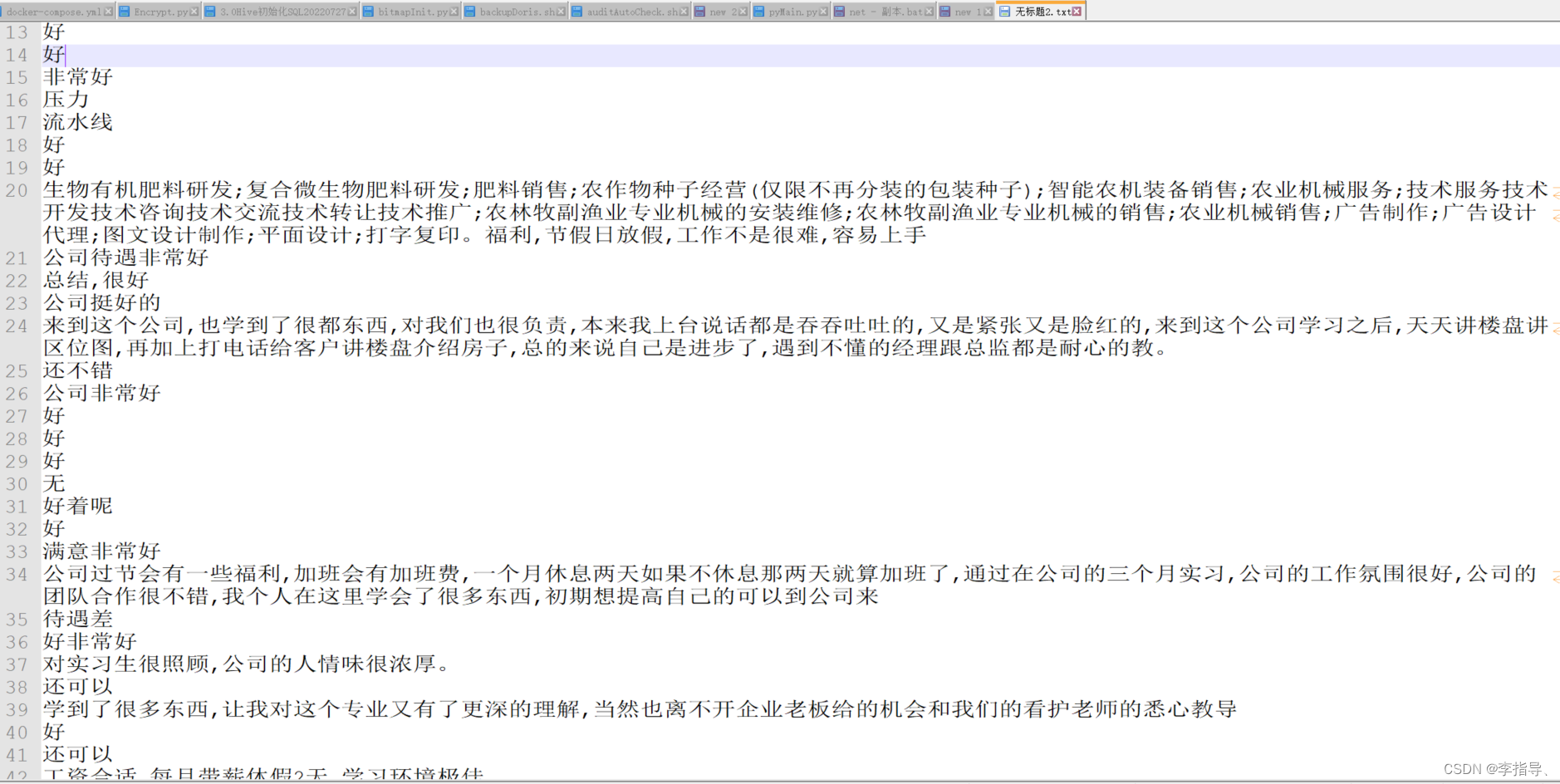Click the text 总结,很好 on line 22

[x=96, y=280]
